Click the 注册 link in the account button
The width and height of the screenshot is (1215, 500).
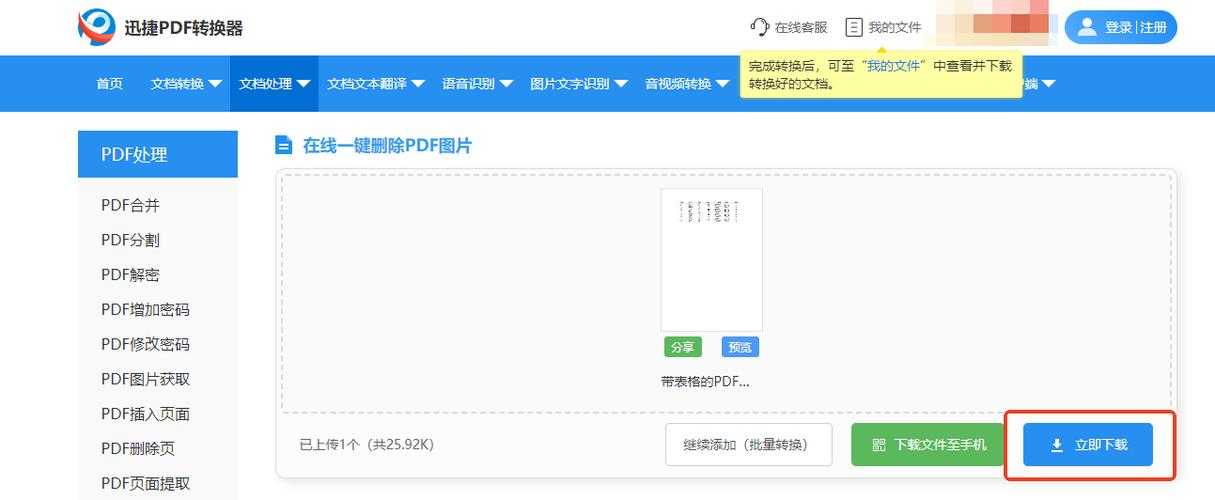(x=1153, y=28)
